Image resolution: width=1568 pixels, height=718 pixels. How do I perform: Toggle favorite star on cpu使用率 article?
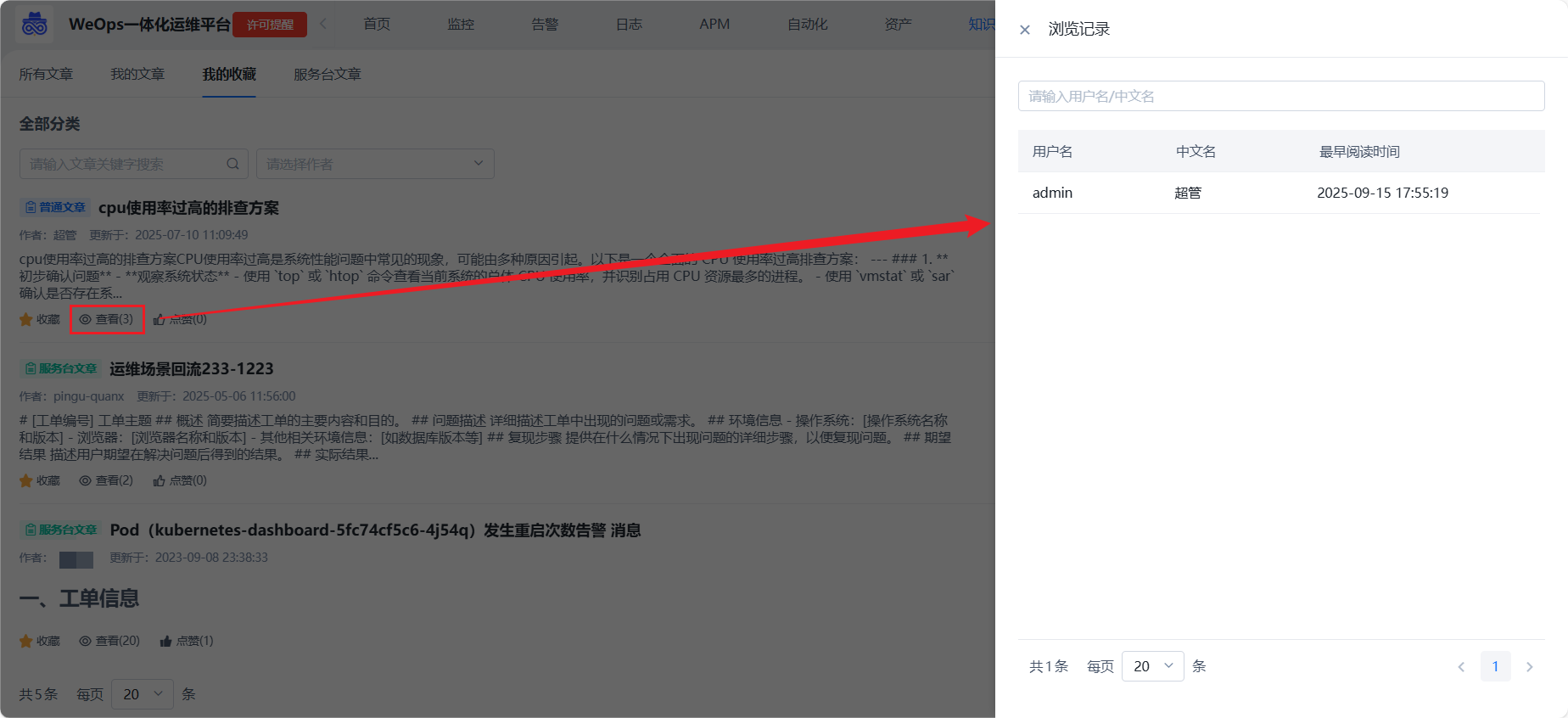(26, 320)
